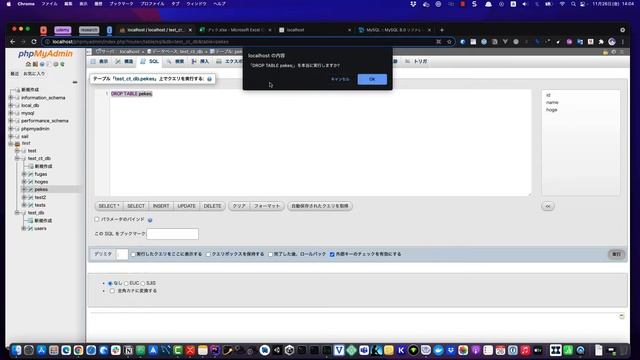
Task: Switch to the MySQL browser tab
Action: [394, 30]
